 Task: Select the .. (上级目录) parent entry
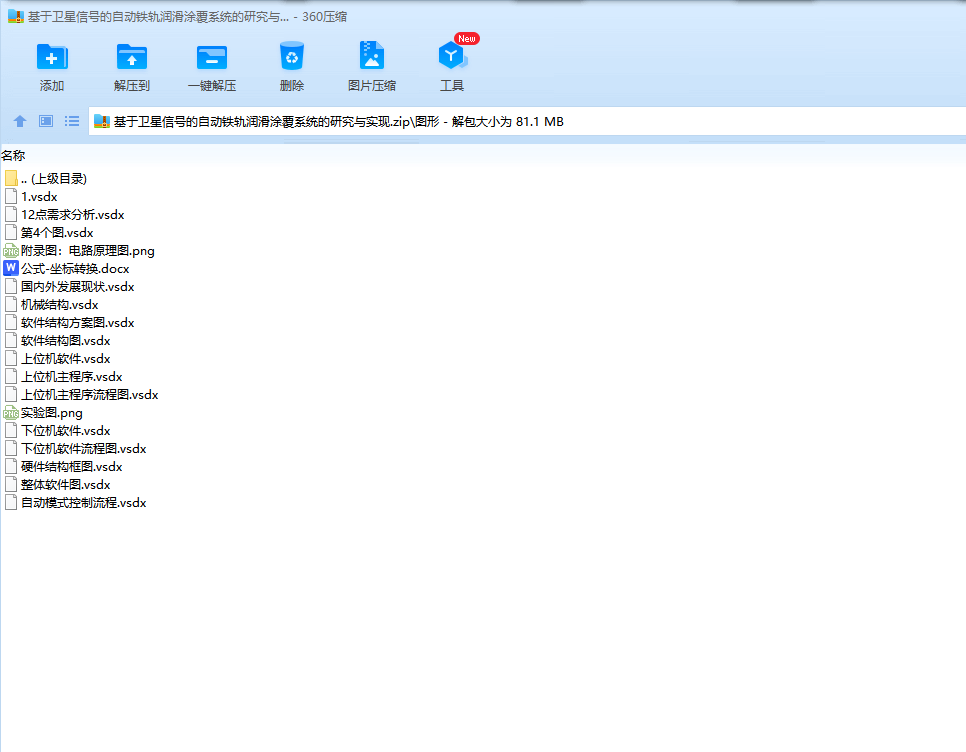point(54,179)
